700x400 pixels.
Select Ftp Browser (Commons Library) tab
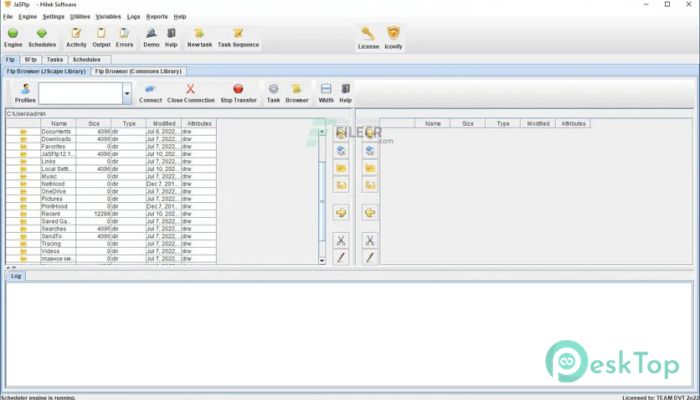[x=138, y=71]
